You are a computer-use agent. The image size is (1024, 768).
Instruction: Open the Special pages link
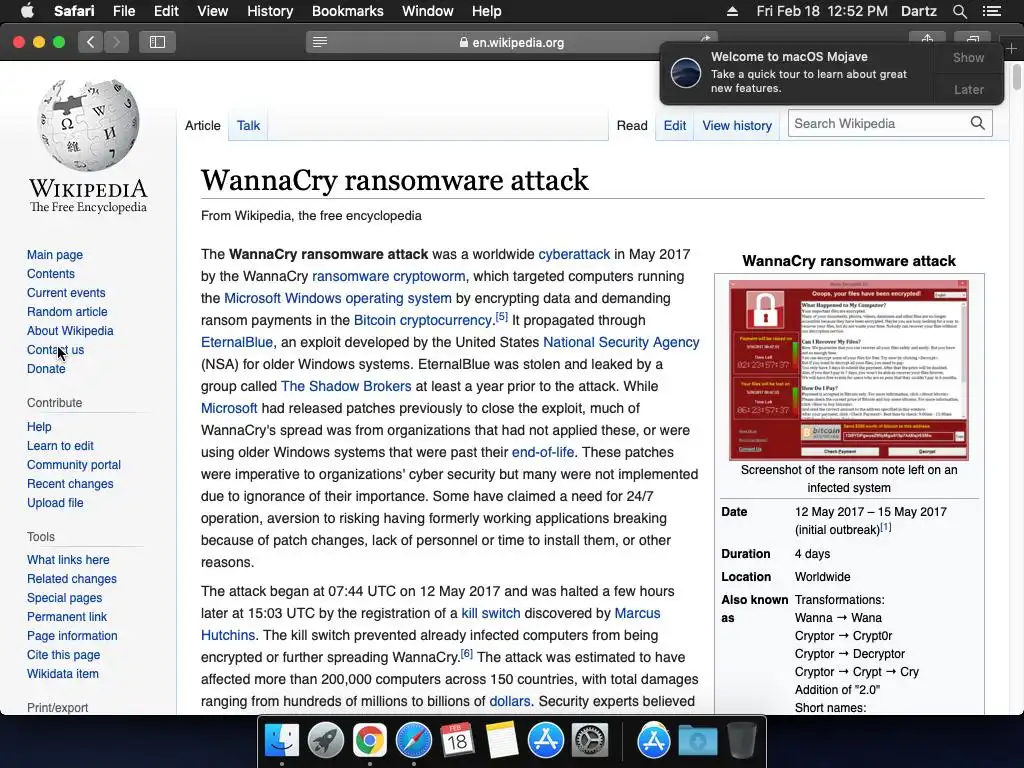point(64,598)
